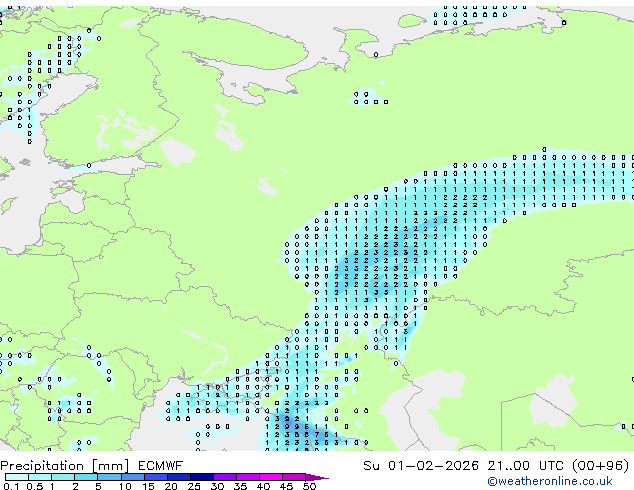Click the '(00+96)' forecast offset text
This screenshot has height=490, width=634.
click(601, 466)
